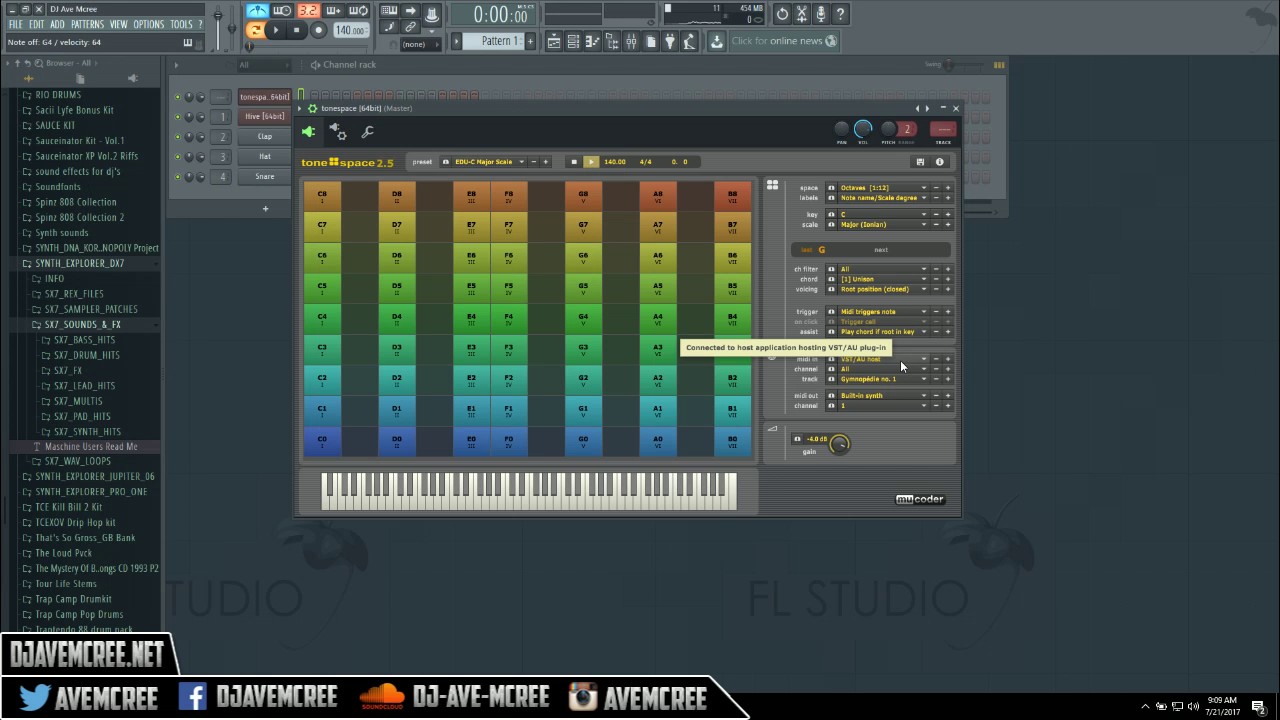Toggle the green mute LED for Snare channel
The height and width of the screenshot is (720, 1280).
point(177,177)
